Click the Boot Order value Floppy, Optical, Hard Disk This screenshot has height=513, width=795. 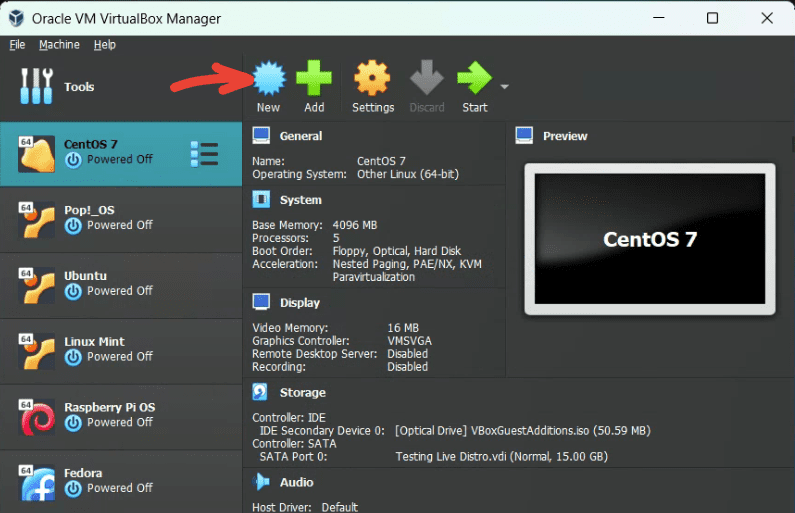point(396,251)
